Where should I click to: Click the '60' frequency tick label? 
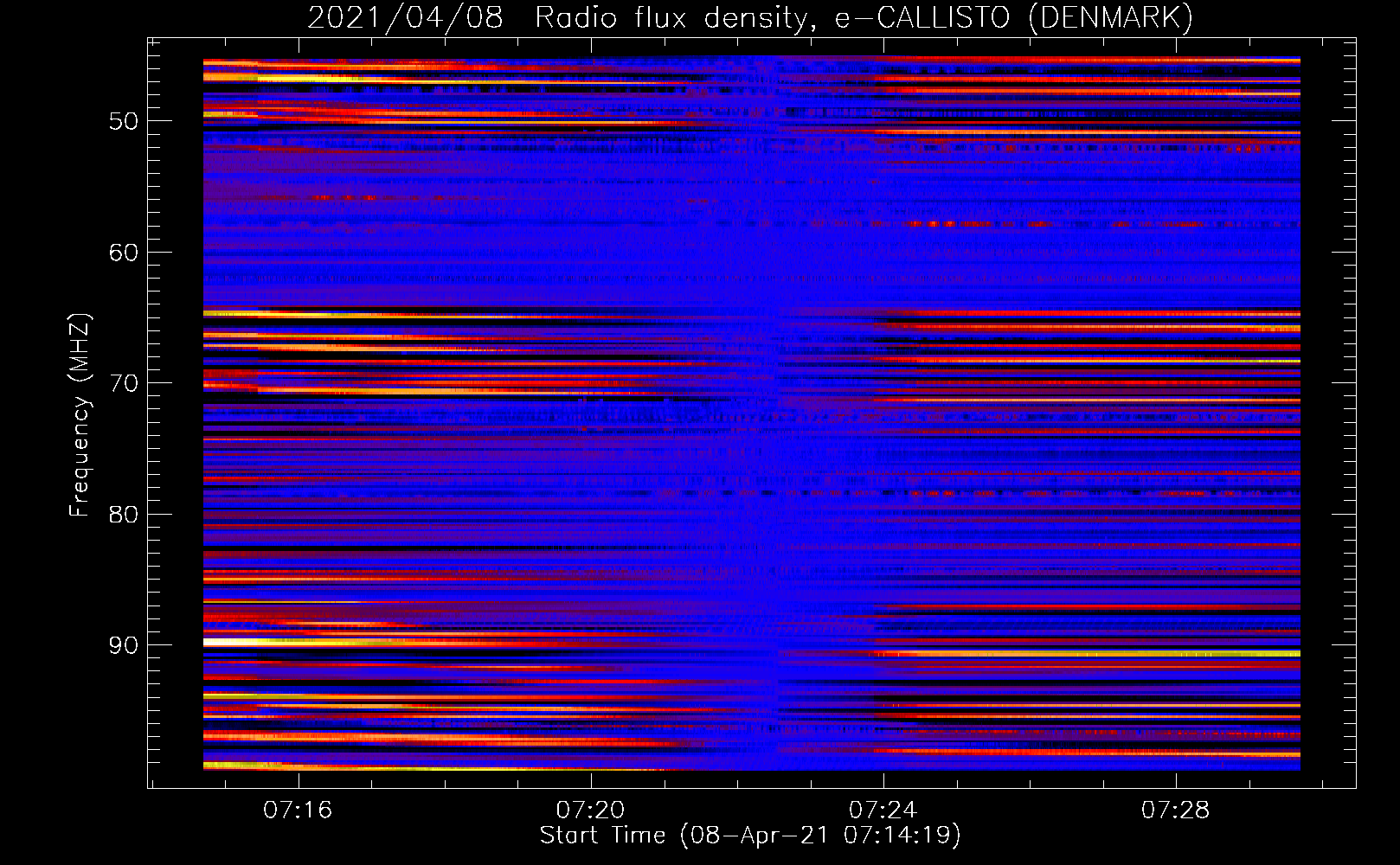124,253
